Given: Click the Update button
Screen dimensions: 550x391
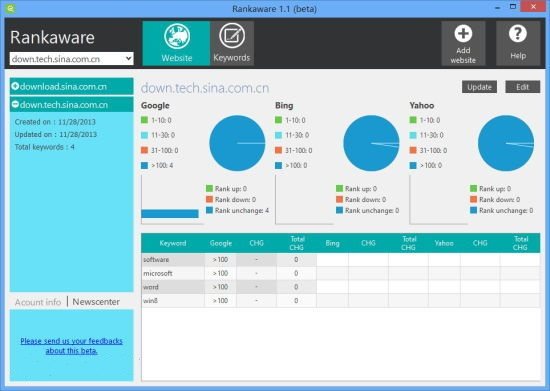Looking at the screenshot, I should (479, 87).
